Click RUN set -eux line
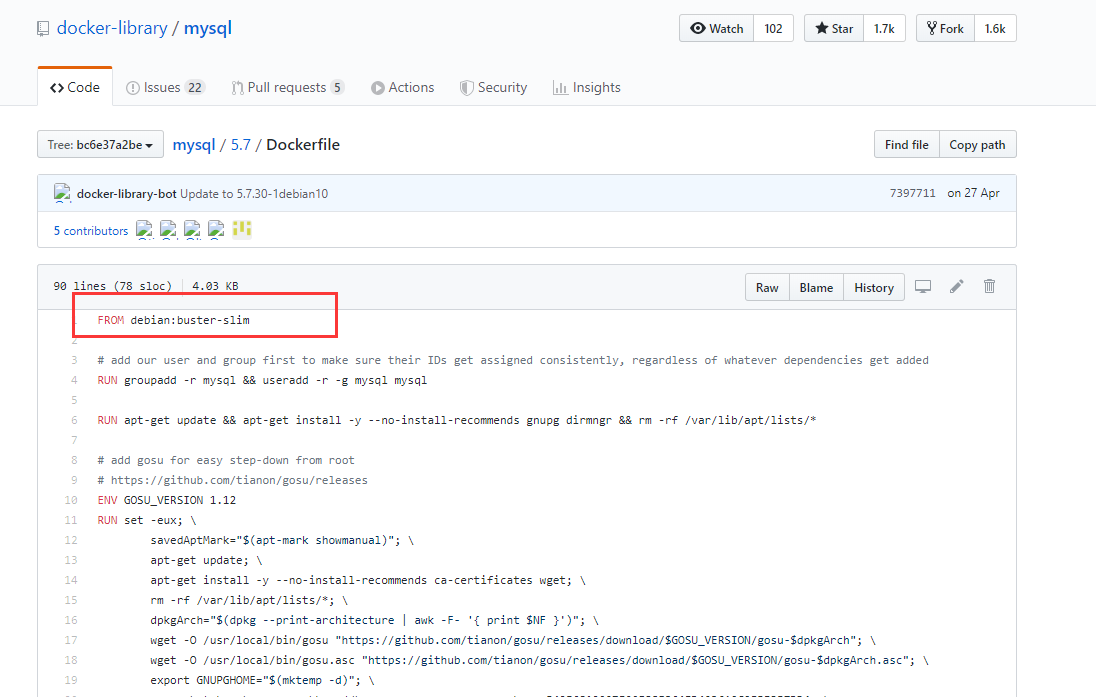This screenshot has width=1096, height=697. click(147, 520)
